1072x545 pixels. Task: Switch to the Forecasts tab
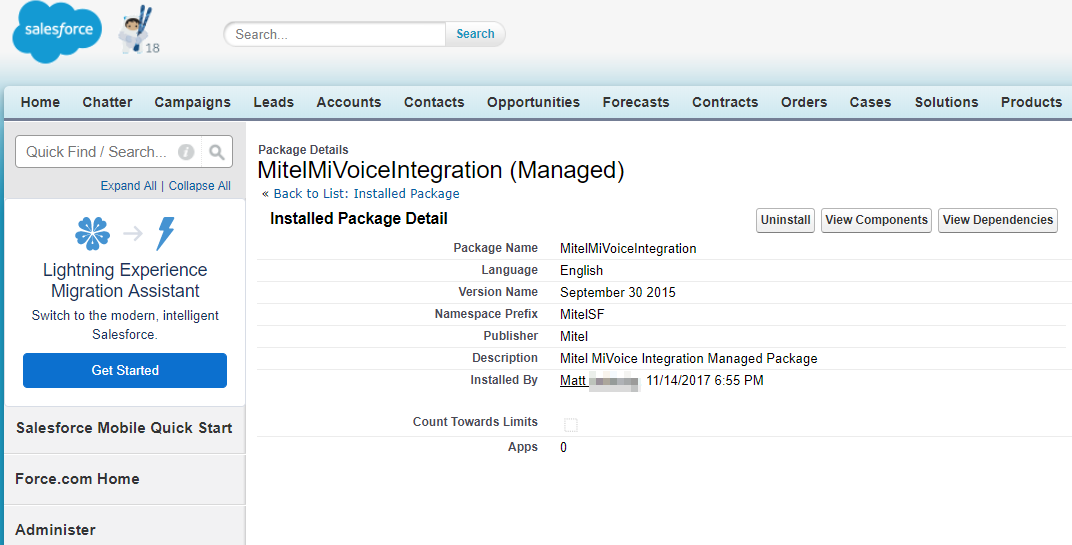point(636,102)
